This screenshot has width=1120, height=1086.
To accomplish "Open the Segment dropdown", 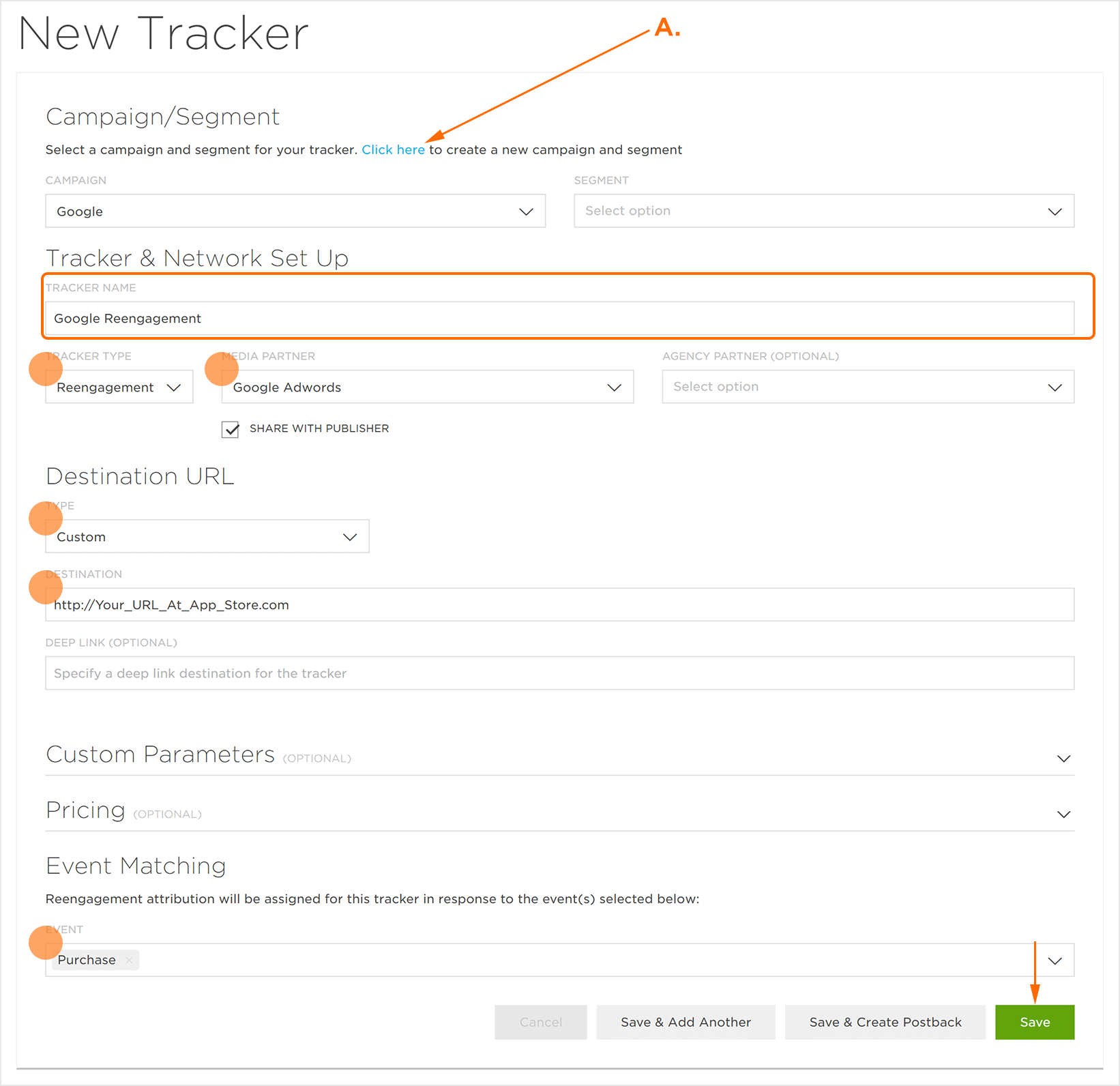I will click(x=823, y=211).
